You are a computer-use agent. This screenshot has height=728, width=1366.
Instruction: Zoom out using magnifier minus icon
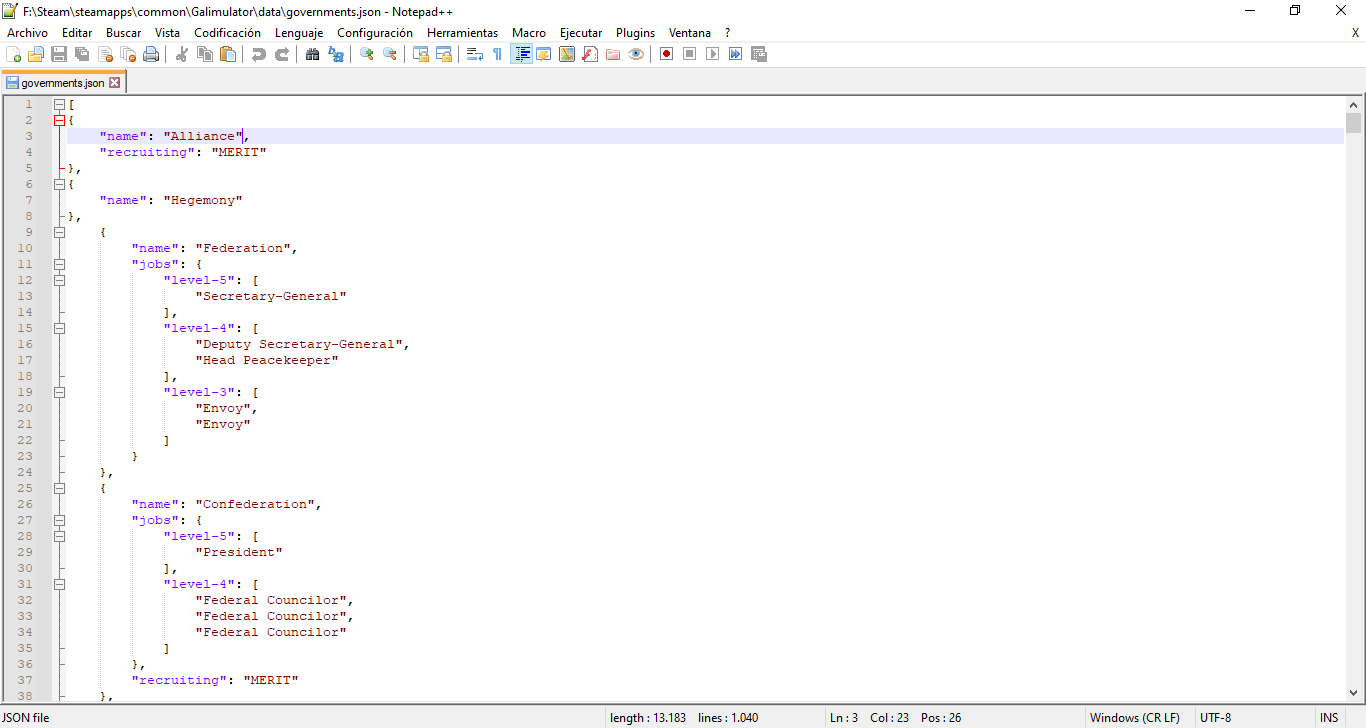(390, 54)
